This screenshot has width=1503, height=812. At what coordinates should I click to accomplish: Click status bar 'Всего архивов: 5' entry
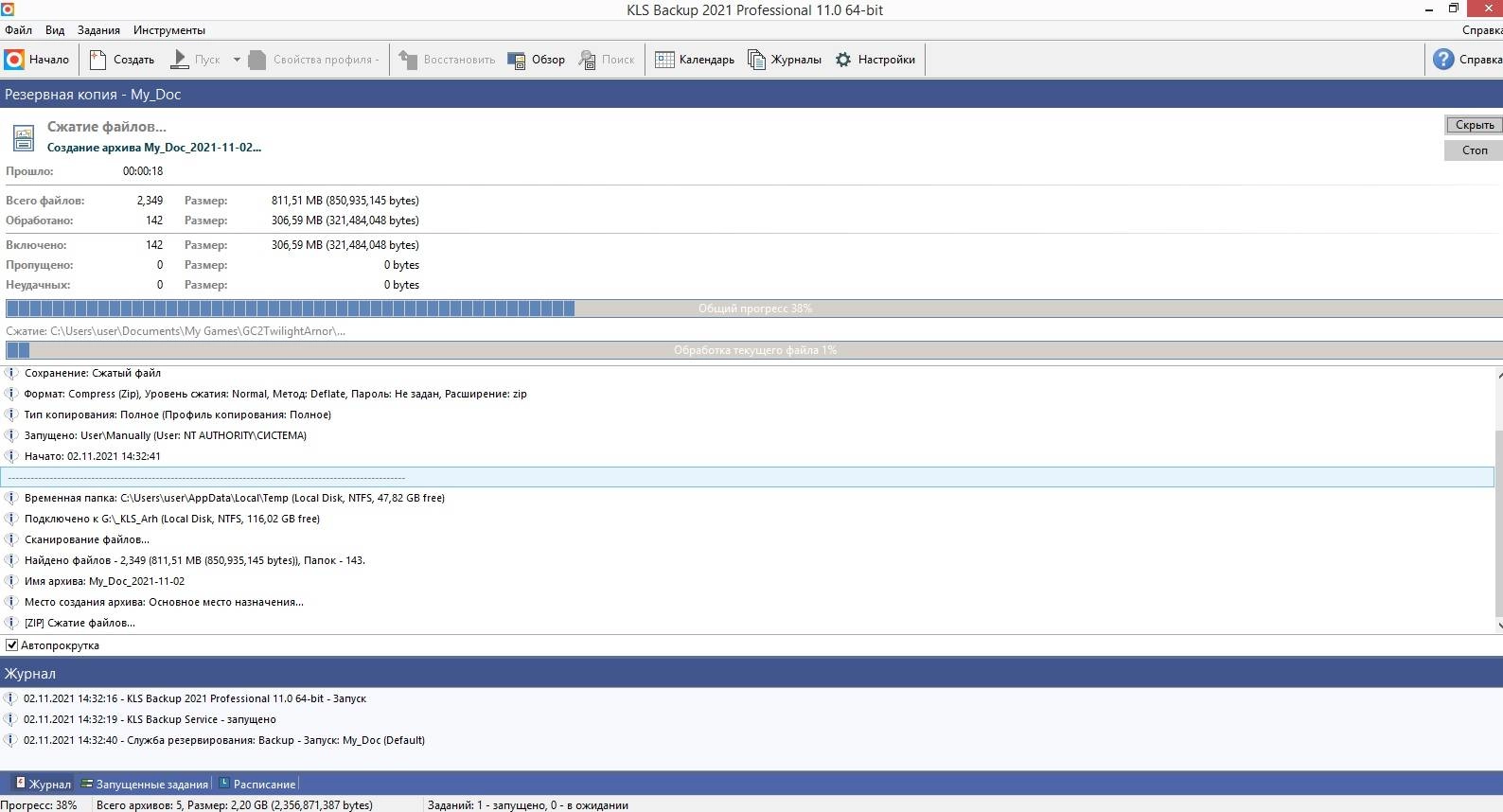click(x=235, y=805)
